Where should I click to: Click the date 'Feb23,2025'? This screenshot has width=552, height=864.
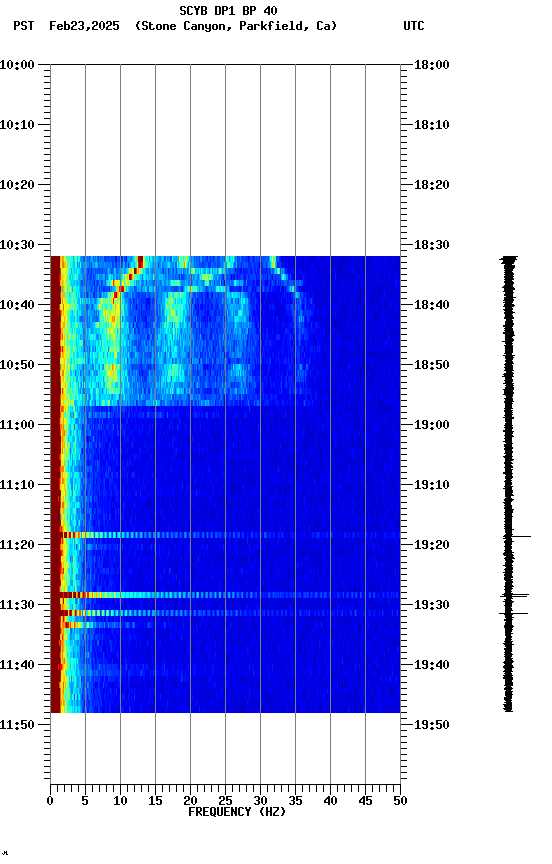84,26
